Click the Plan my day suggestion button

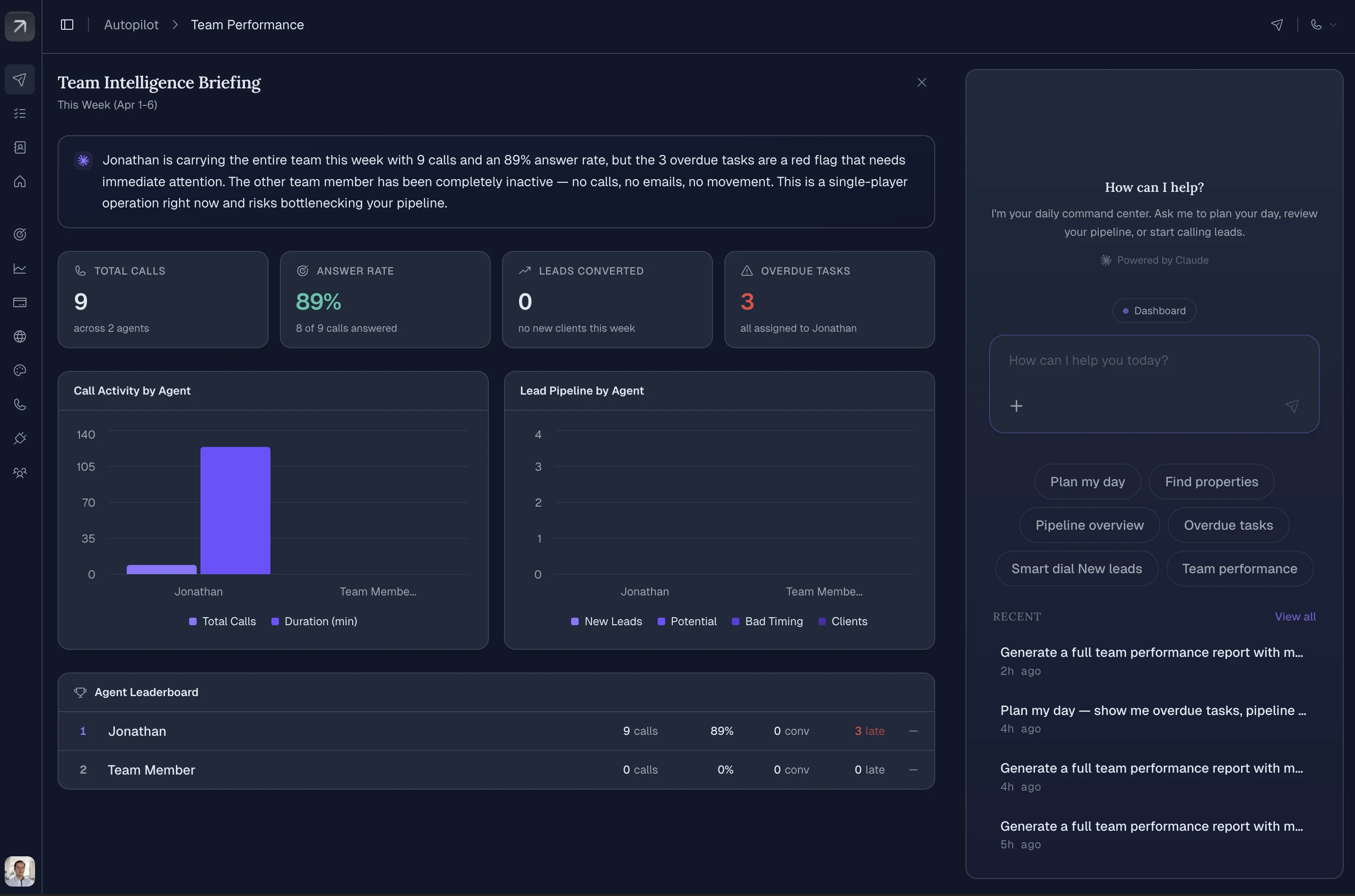point(1086,481)
